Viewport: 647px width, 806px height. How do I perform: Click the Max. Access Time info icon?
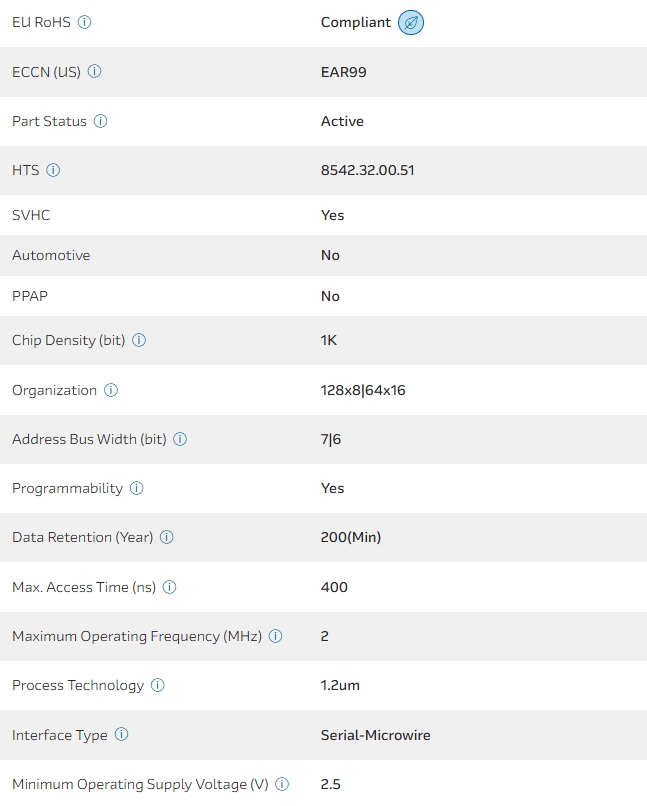(170, 587)
